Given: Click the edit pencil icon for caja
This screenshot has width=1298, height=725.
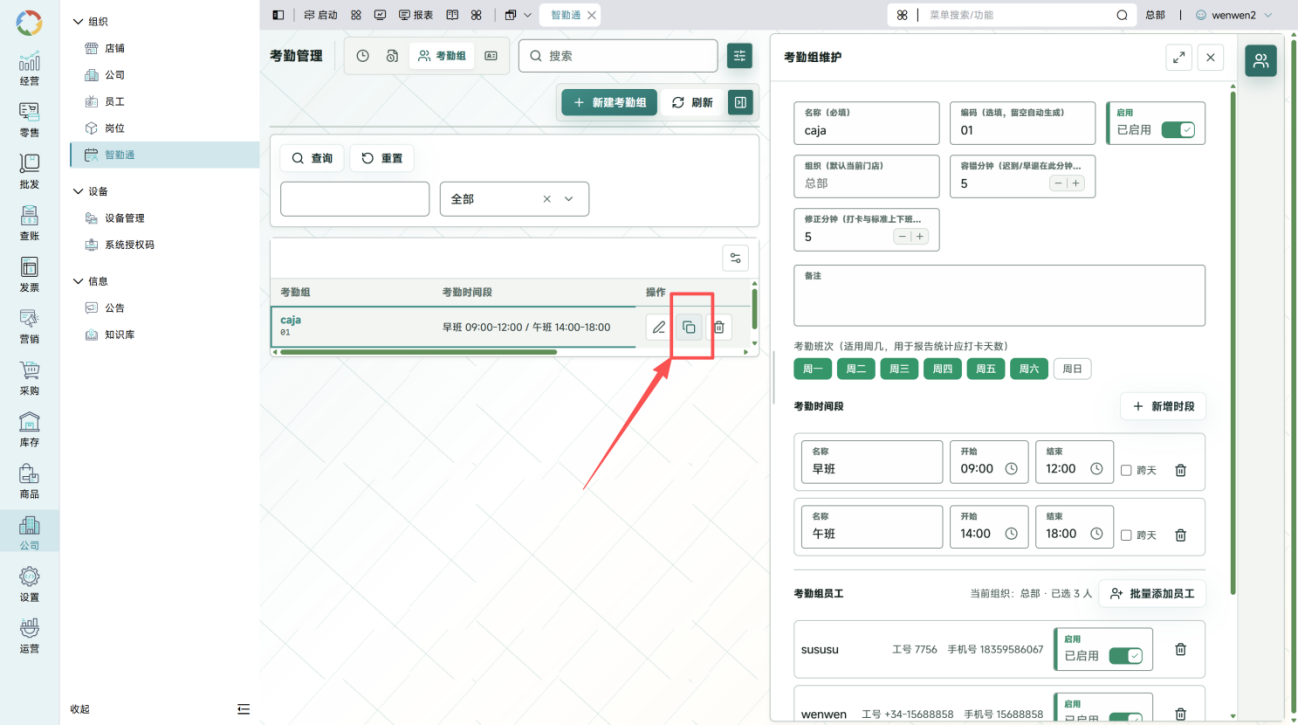Looking at the screenshot, I should tap(658, 327).
